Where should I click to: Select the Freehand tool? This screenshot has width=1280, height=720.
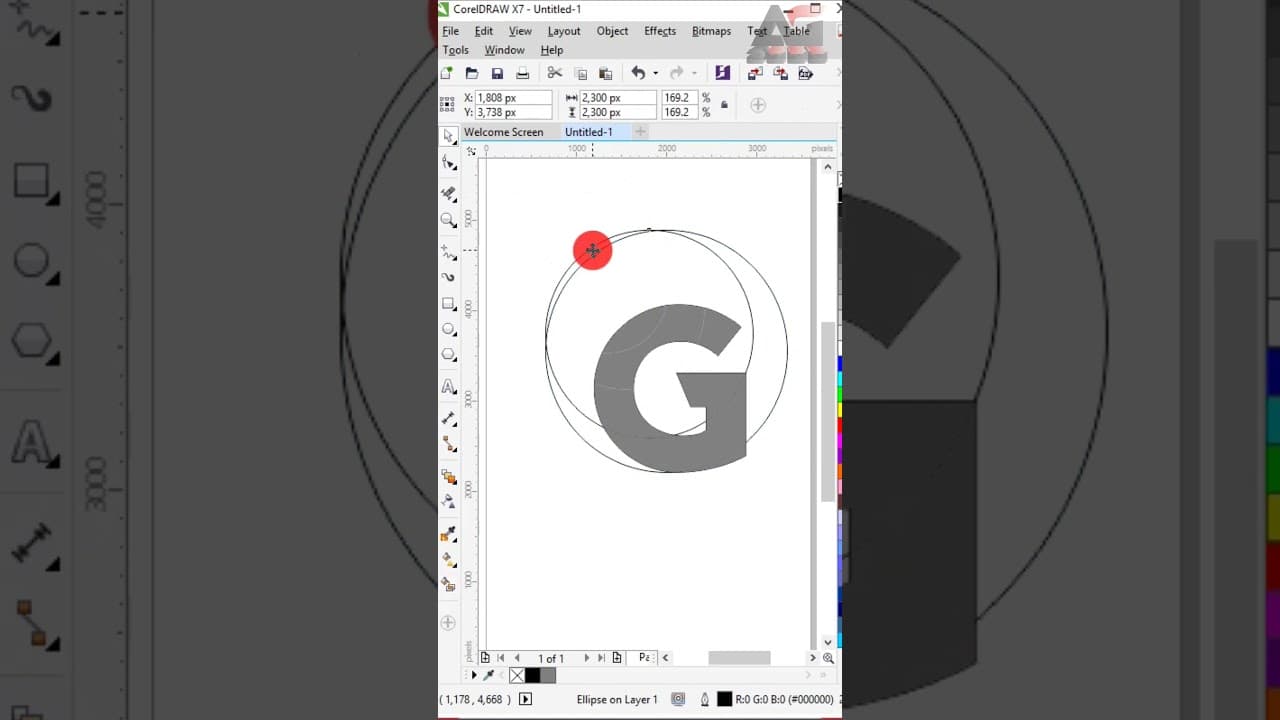(448, 253)
